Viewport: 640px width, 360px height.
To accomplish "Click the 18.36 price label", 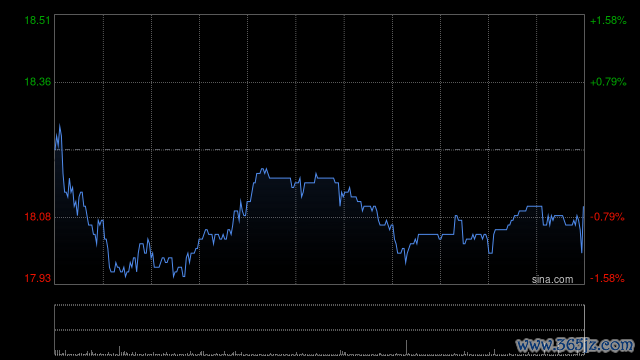I will tap(38, 82).
